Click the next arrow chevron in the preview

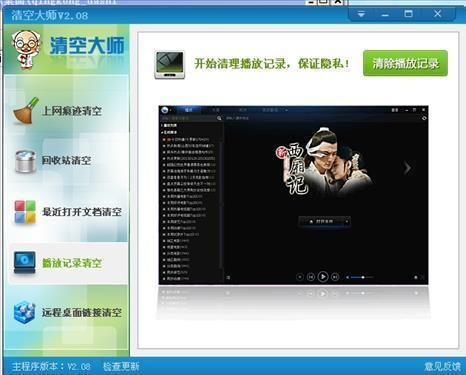click(x=407, y=168)
